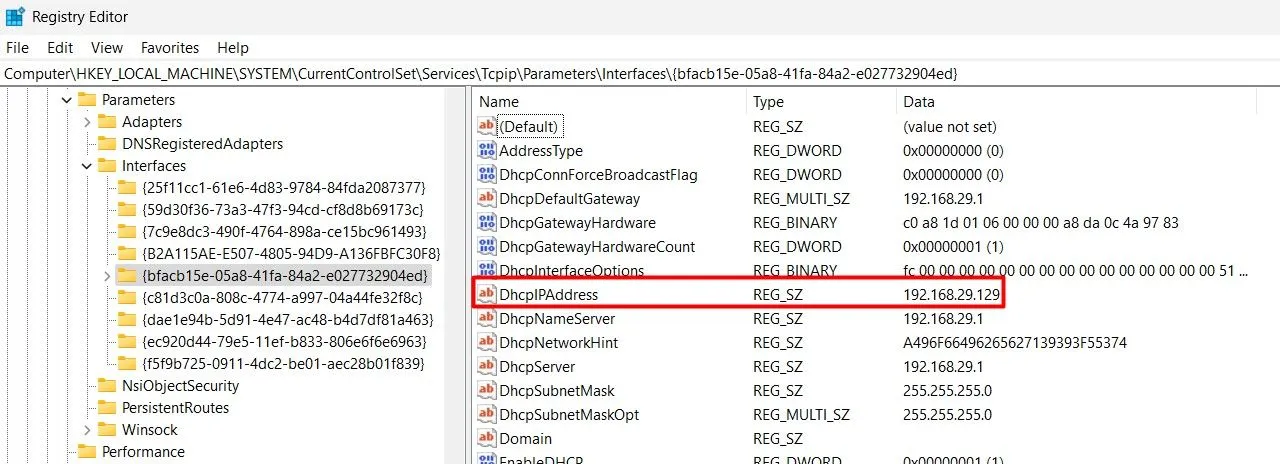Click the A496F664962656271393 93F55374 data cell

1015,342
